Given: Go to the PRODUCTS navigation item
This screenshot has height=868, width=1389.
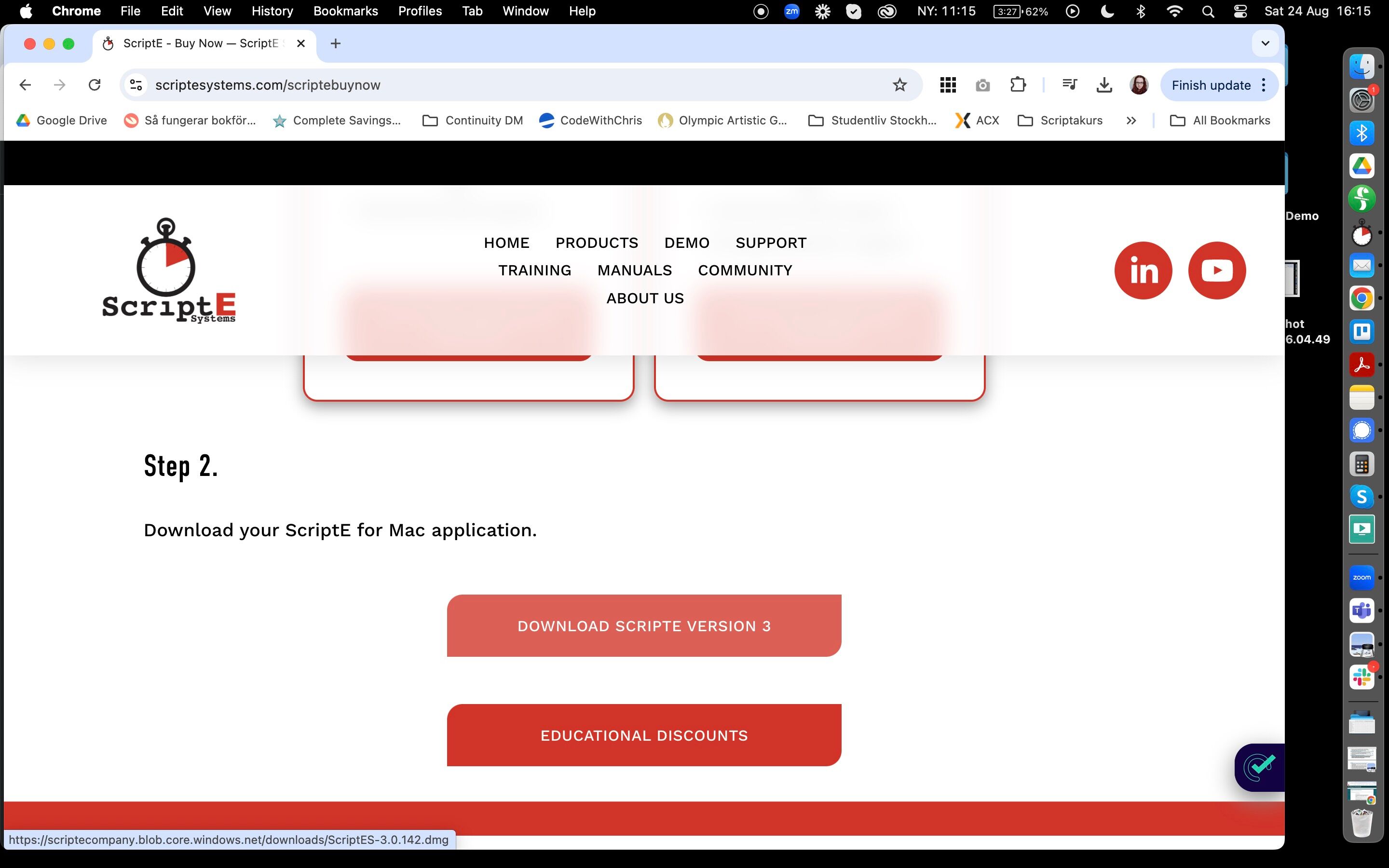Looking at the screenshot, I should click(x=596, y=243).
